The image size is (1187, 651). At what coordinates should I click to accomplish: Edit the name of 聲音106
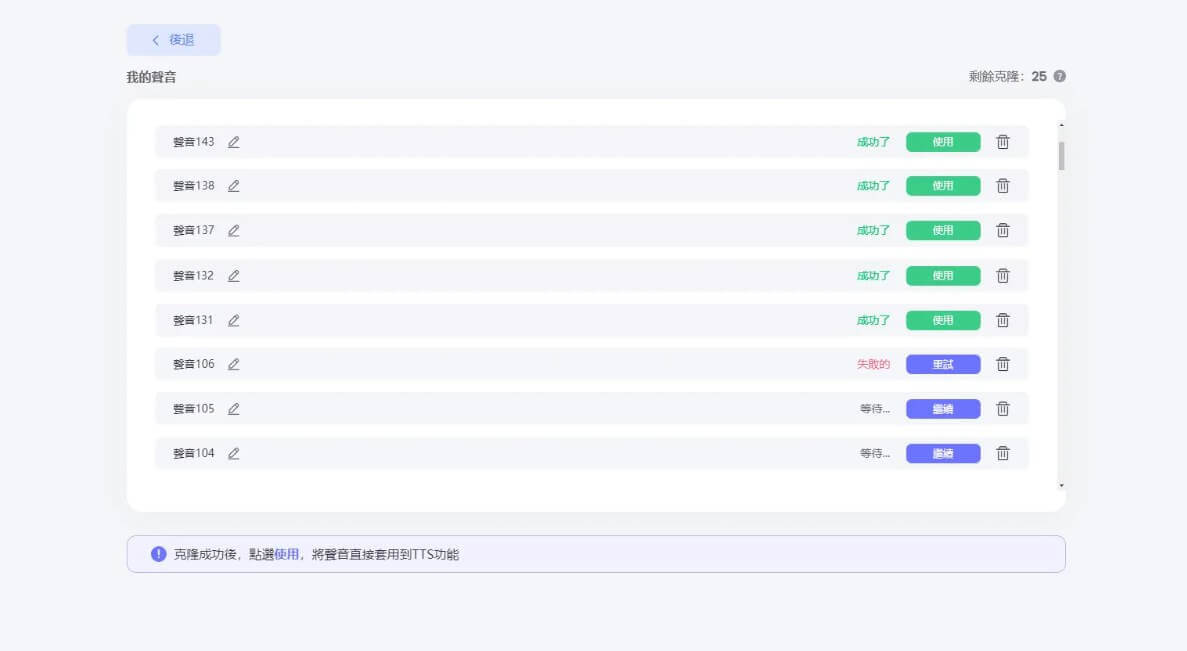[234, 364]
